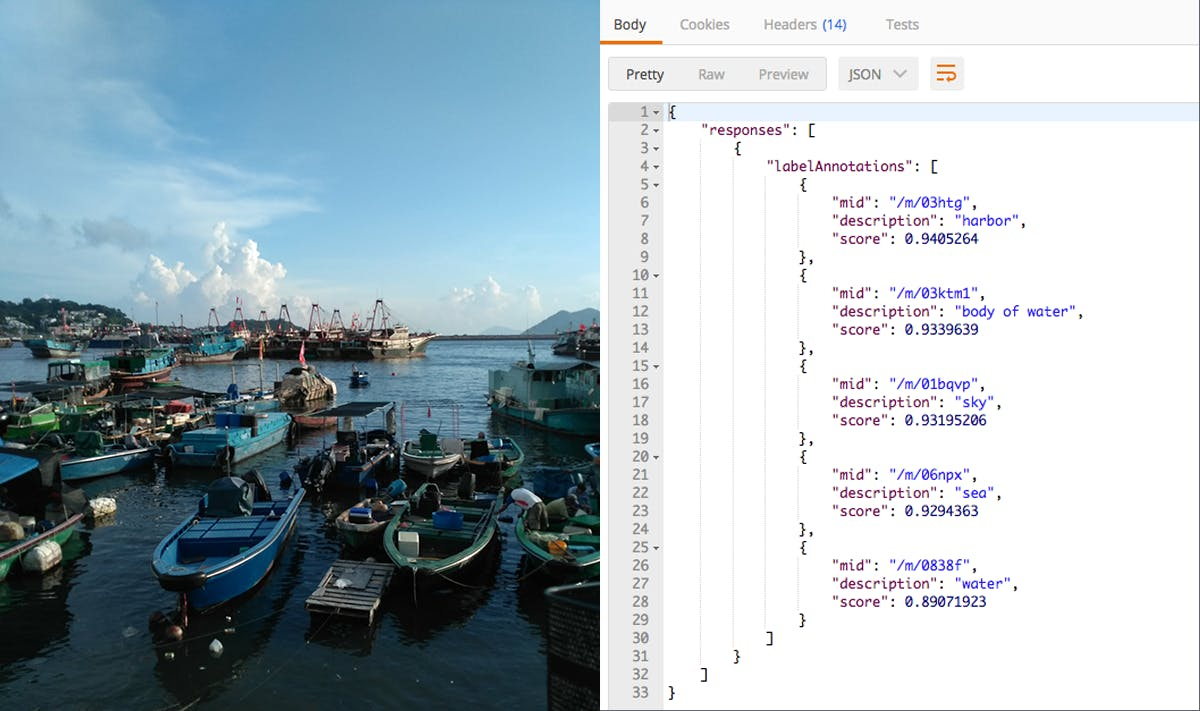Click the score 0.9339639
Image resolution: width=1200 pixels, height=711 pixels.
[942, 329]
